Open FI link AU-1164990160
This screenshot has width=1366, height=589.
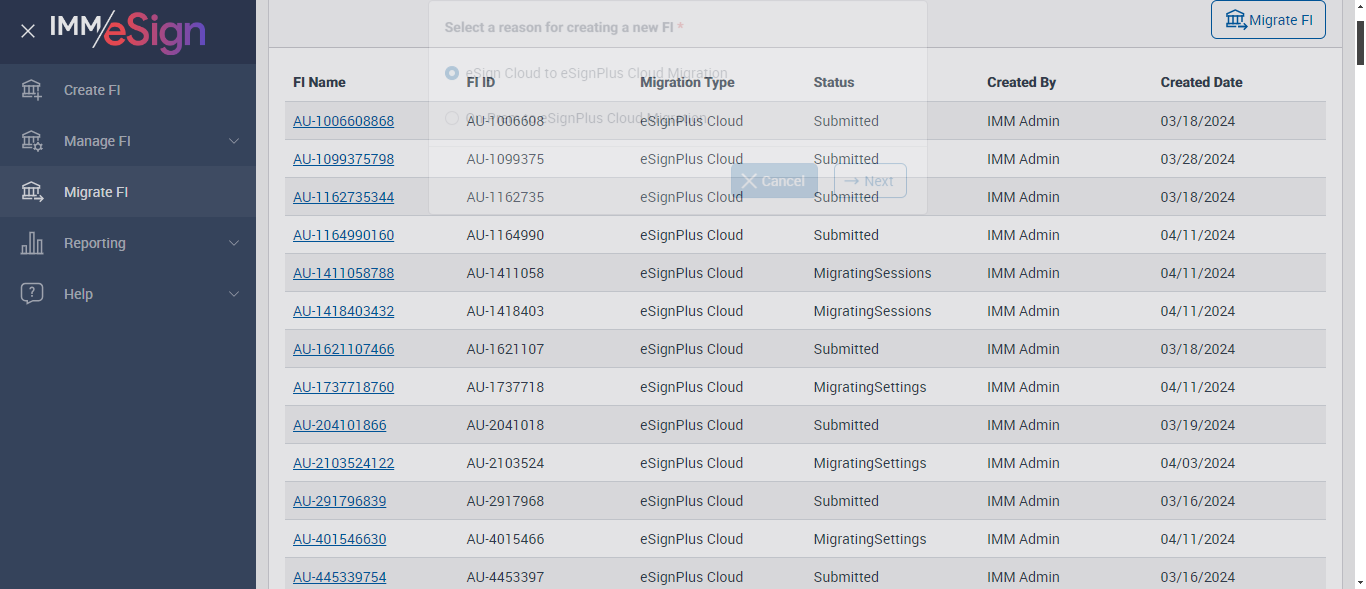coord(343,235)
